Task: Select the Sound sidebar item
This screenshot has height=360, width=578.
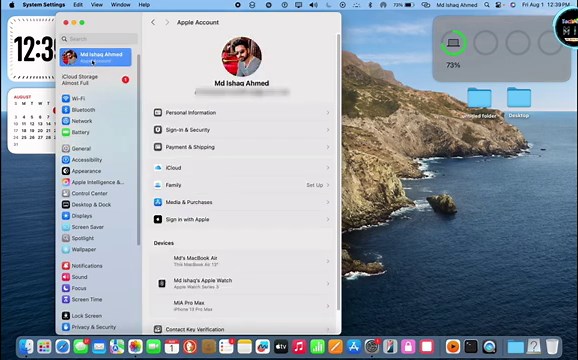Action: [x=75, y=277]
